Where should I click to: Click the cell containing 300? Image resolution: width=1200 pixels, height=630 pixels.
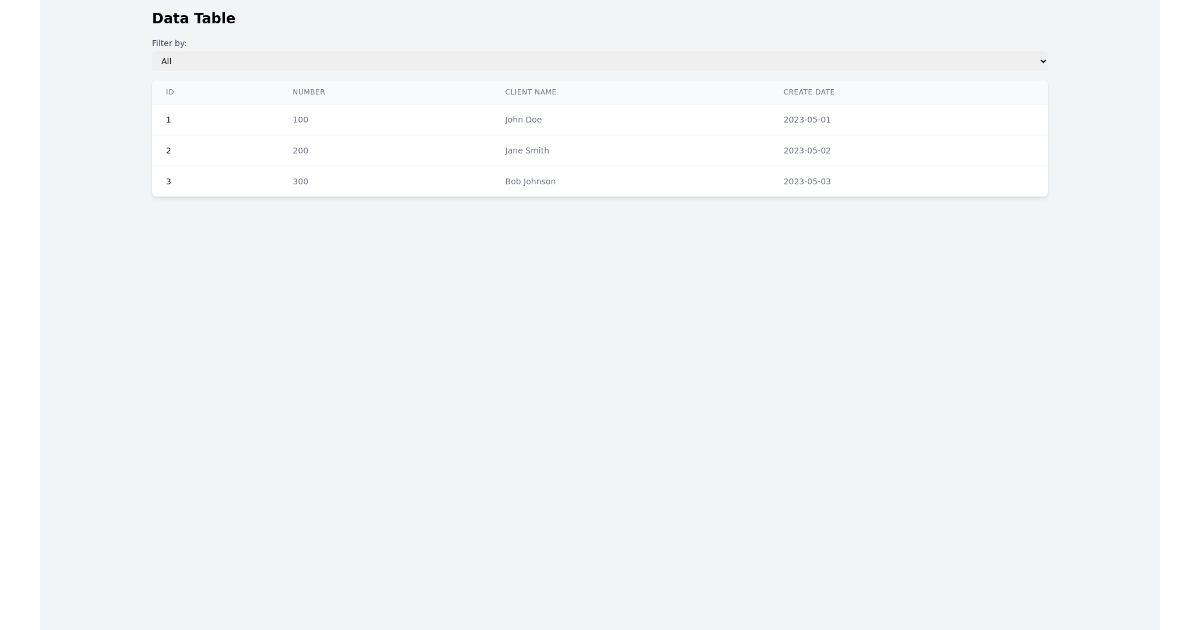coord(300,181)
